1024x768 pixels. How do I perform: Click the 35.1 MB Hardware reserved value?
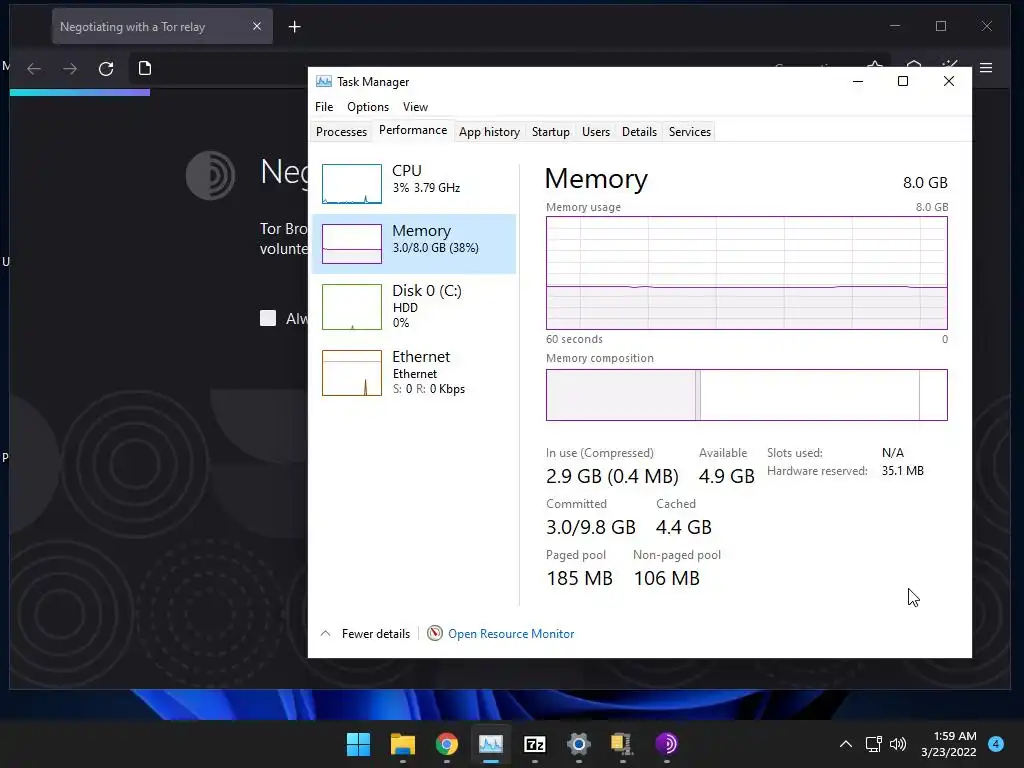[x=903, y=471]
